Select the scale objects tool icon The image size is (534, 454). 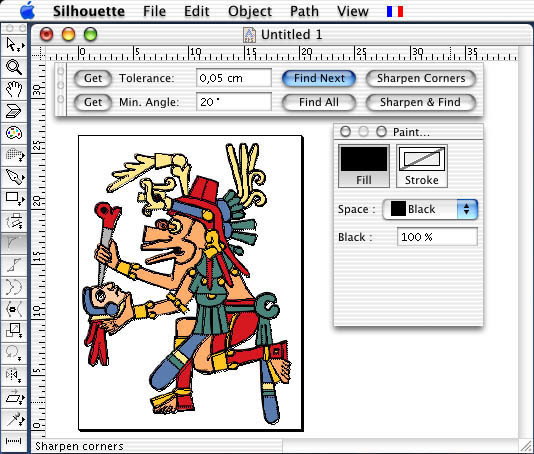(x=14, y=330)
